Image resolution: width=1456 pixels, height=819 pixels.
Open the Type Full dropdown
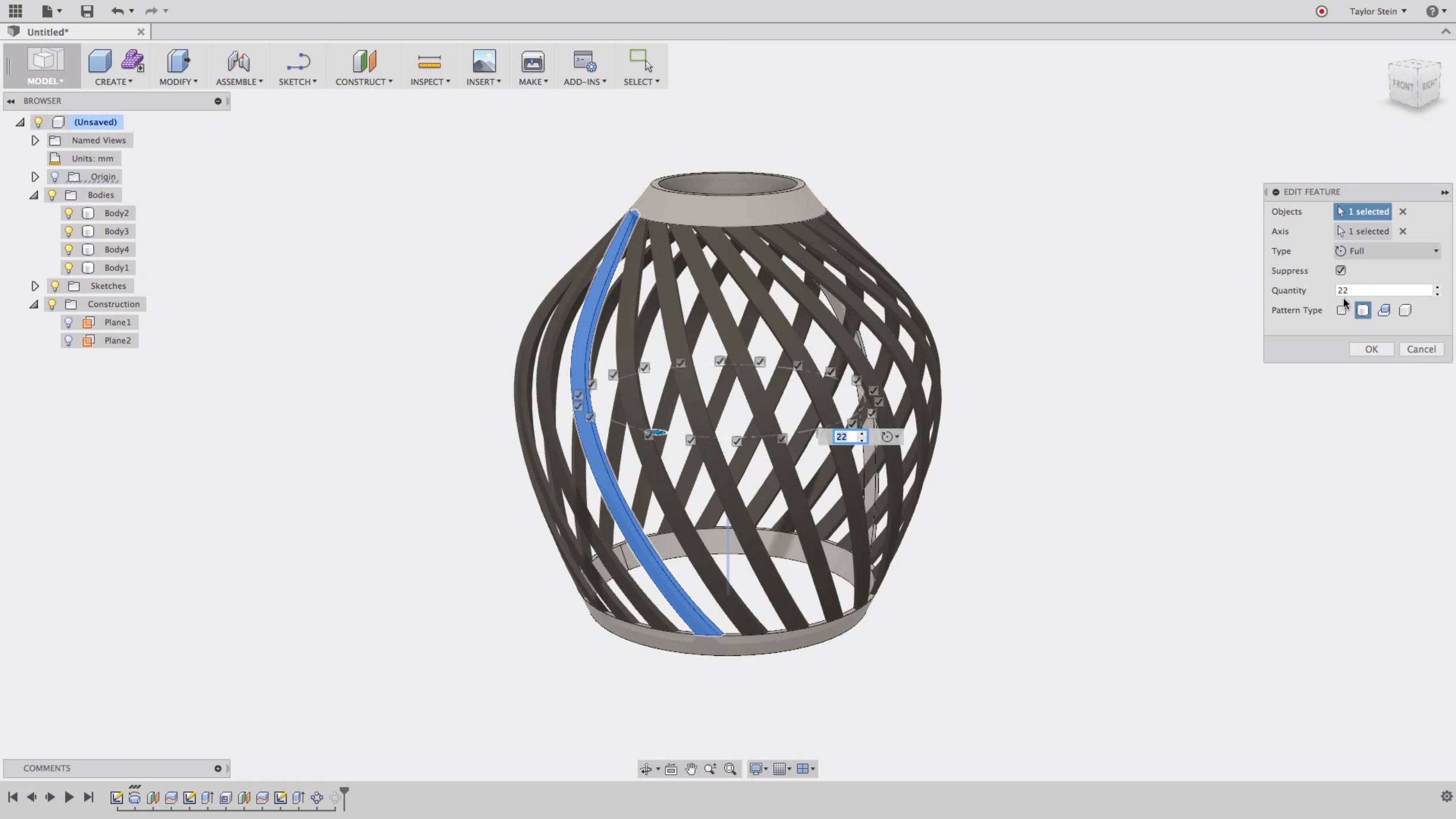[x=1387, y=251]
